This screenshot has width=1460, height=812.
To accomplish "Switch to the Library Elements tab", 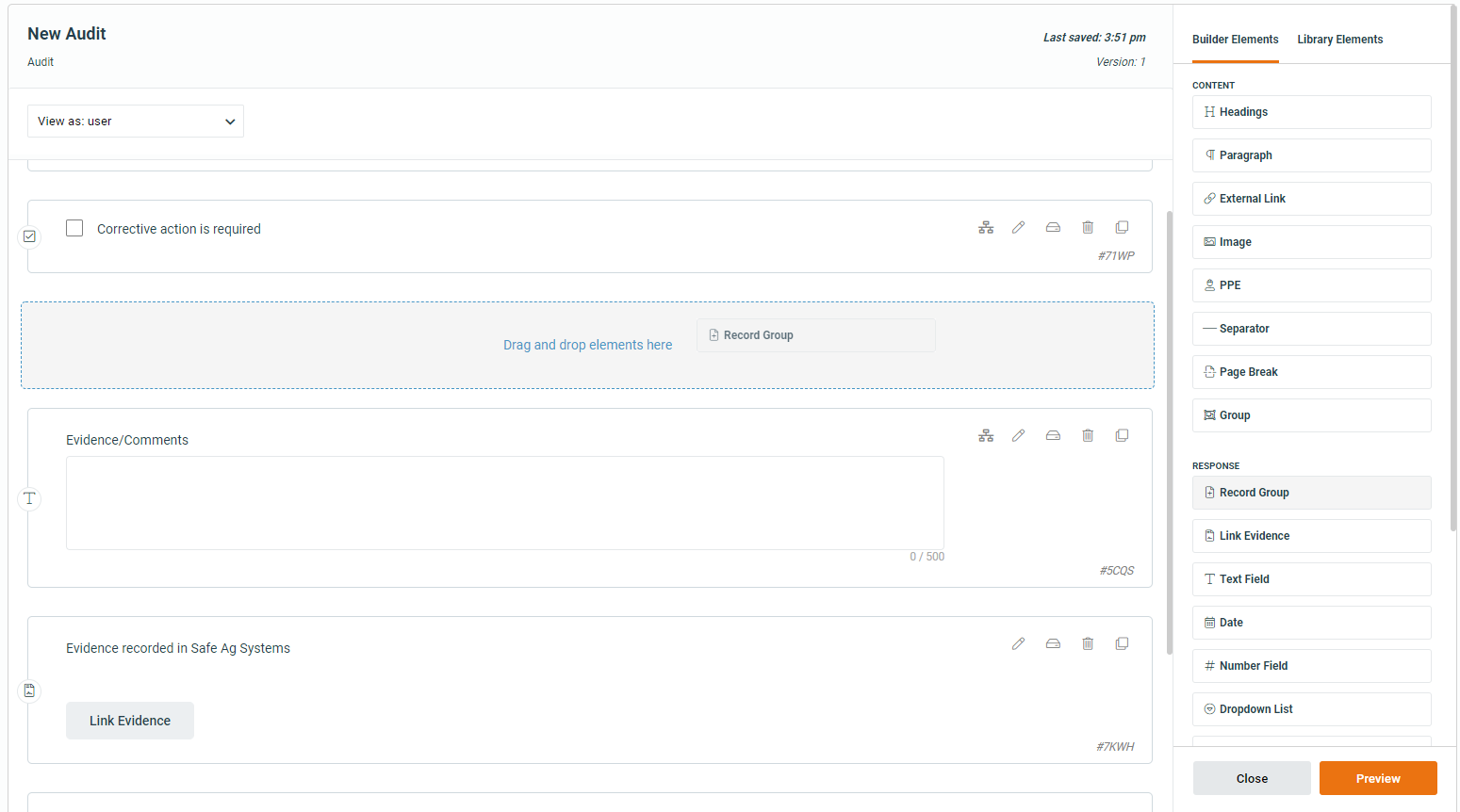I will 1339,39.
